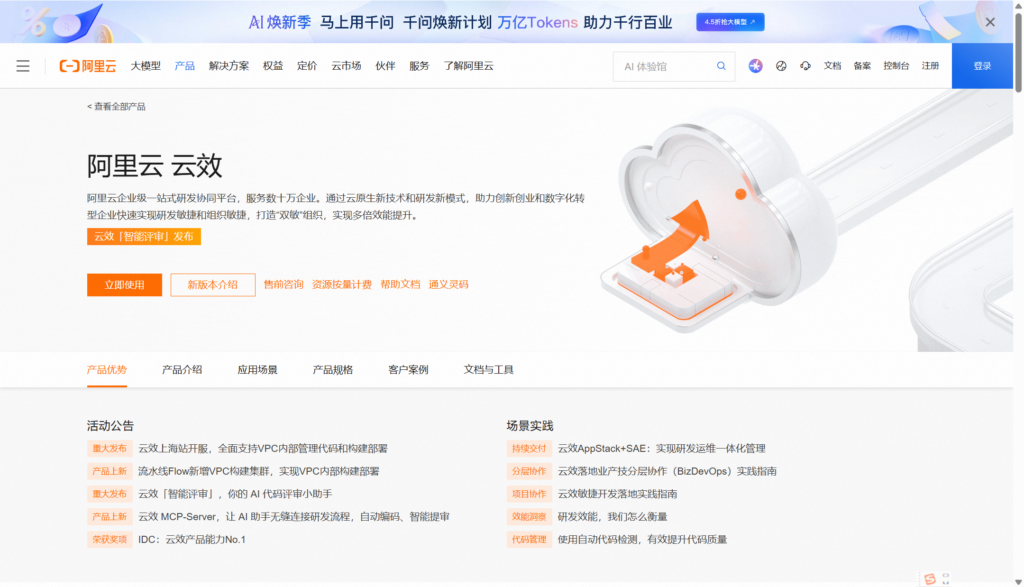Open the 客户案例 tab
Viewport: 1024px width, 587px height.
click(x=407, y=368)
